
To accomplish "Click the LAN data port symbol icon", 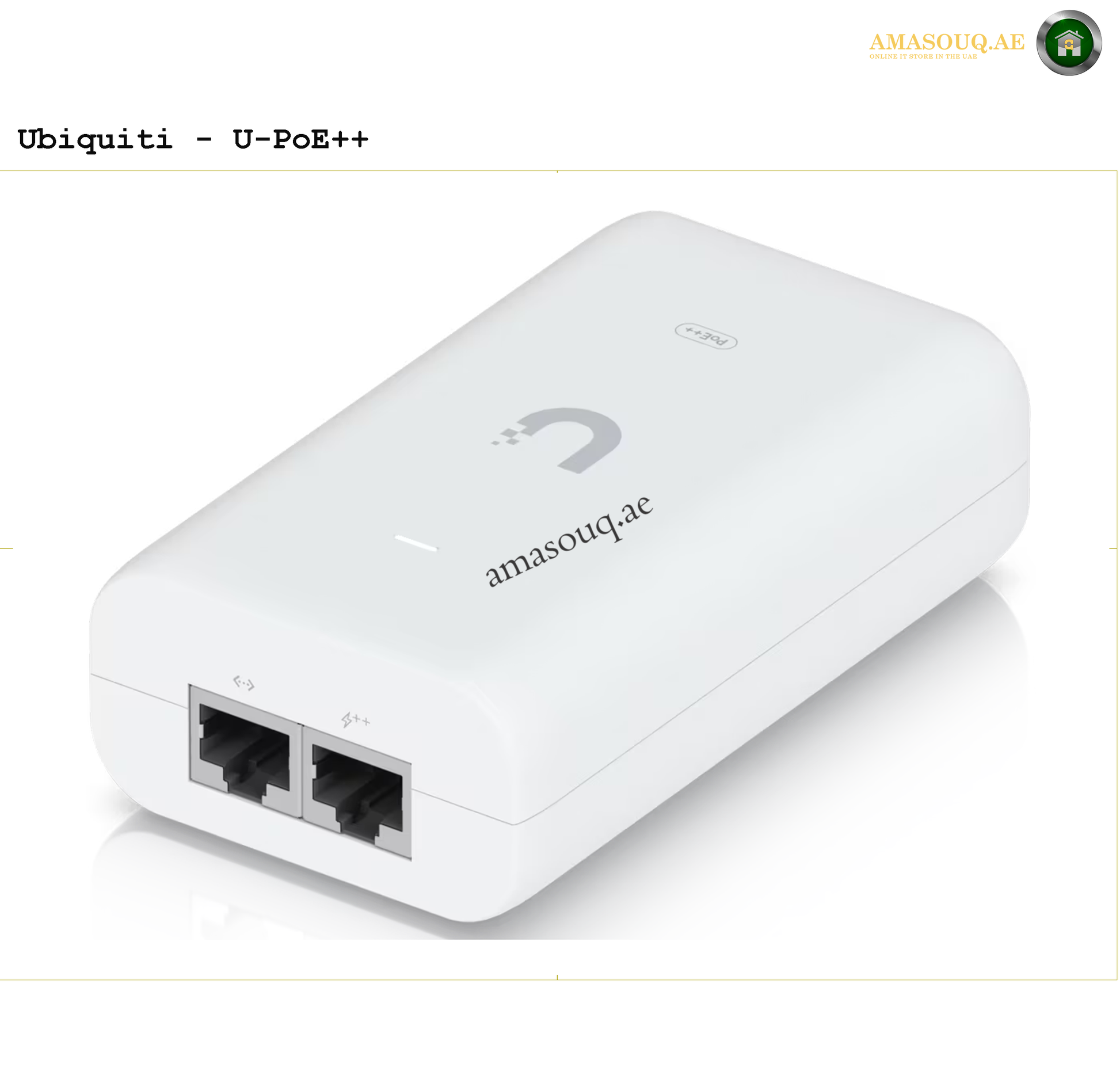I will [x=243, y=683].
